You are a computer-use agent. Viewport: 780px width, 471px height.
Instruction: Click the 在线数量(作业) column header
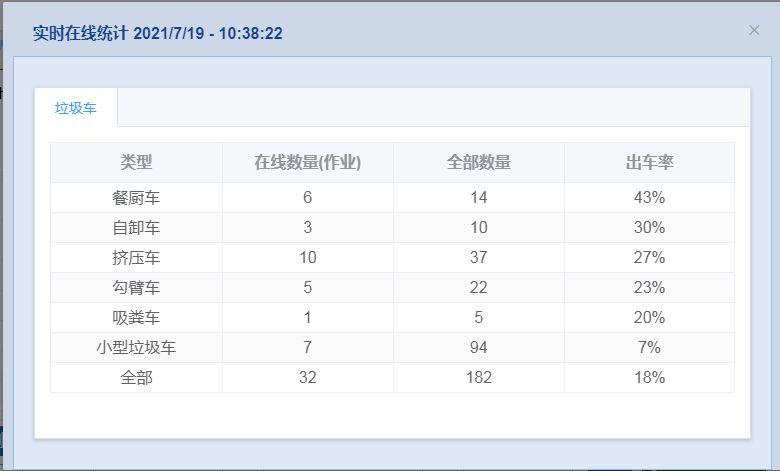pyautogui.click(x=307, y=162)
